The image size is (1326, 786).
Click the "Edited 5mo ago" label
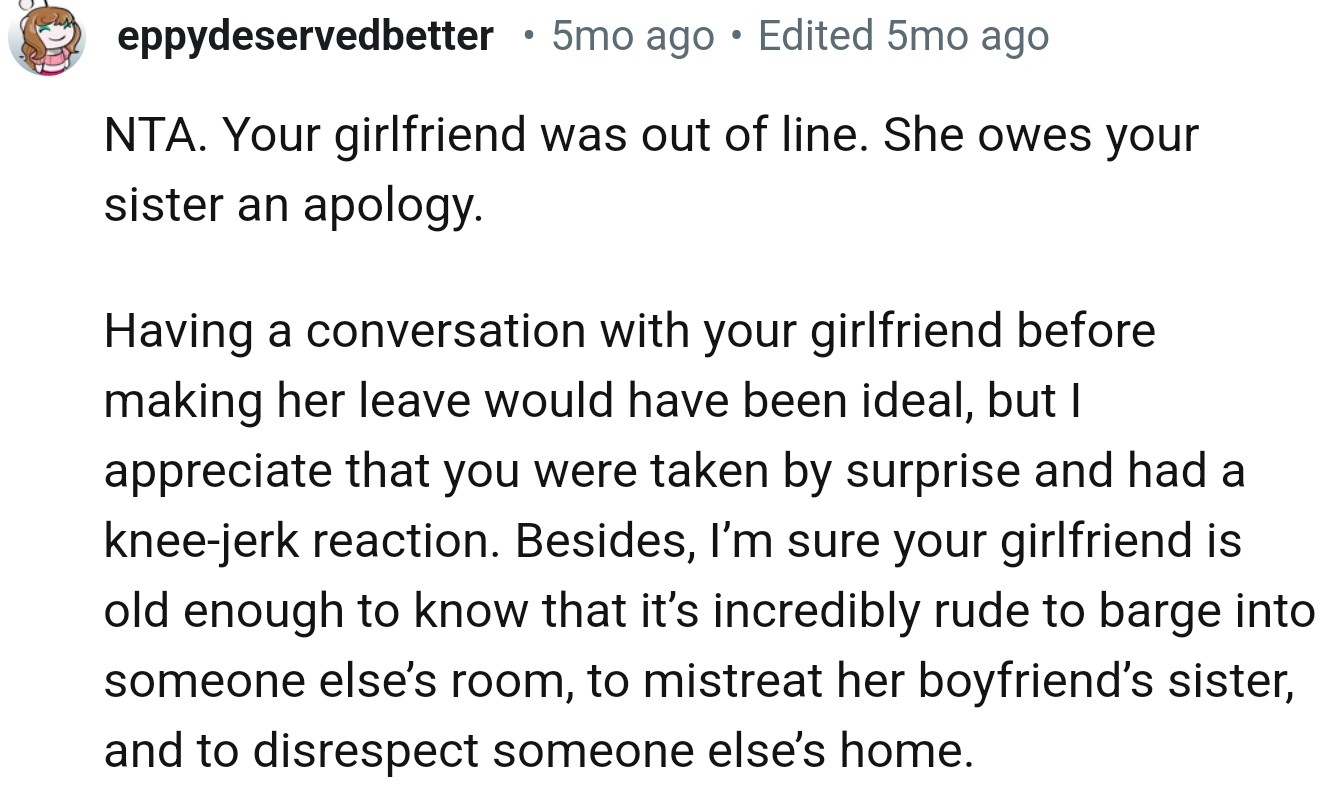point(903,37)
